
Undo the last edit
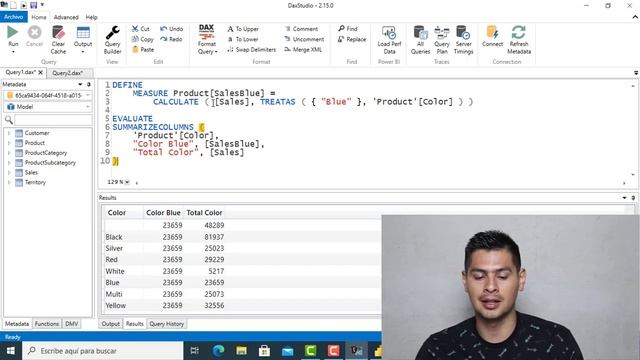171,29
